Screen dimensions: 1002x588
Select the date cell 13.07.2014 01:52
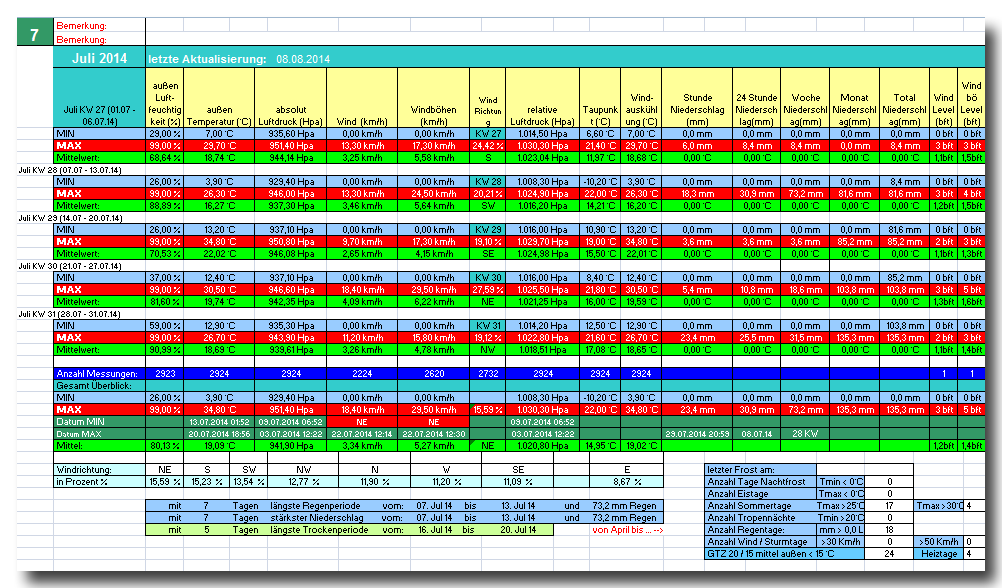pyautogui.click(x=219, y=422)
